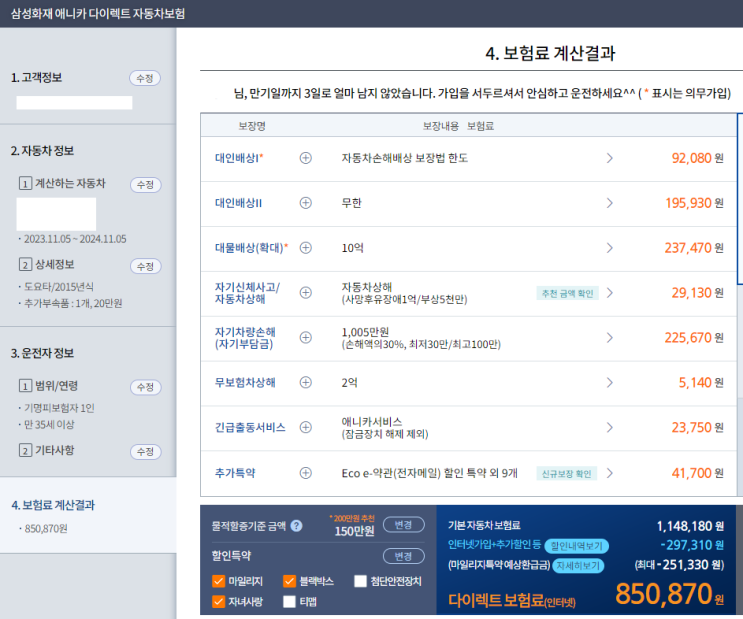Image resolution: width=743 pixels, height=619 pixels.
Task: Uncheck the 마일리지 discount checkbox
Action: tap(218, 581)
